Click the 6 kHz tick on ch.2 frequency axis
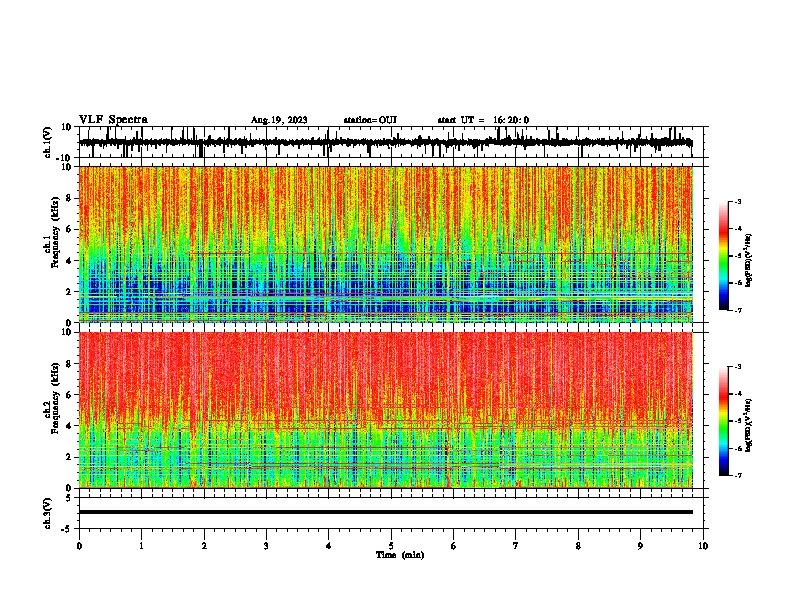792x612 pixels. pyautogui.click(x=70, y=395)
